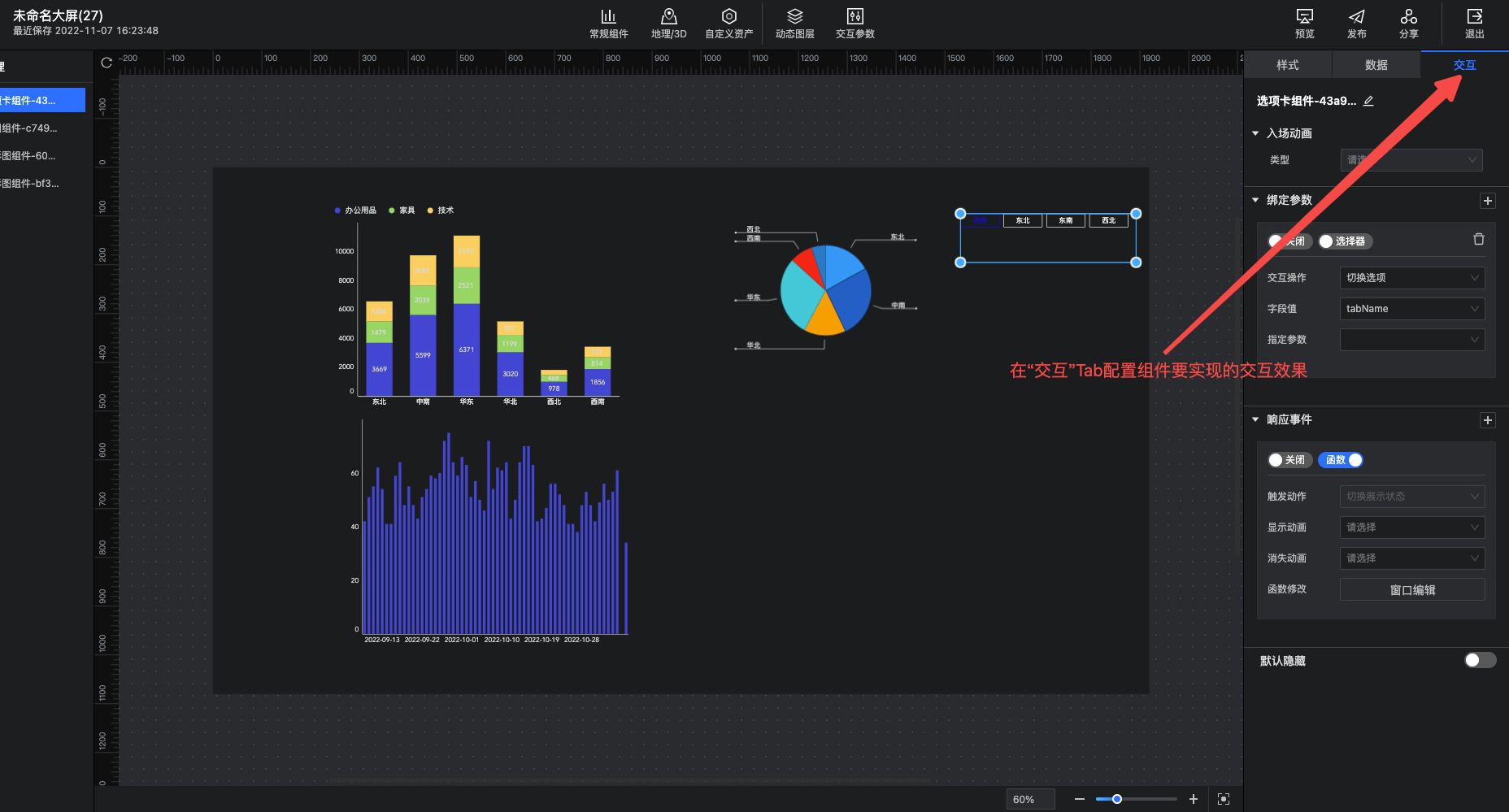
Task: Switch to the 交互 tab
Action: coord(1464,65)
